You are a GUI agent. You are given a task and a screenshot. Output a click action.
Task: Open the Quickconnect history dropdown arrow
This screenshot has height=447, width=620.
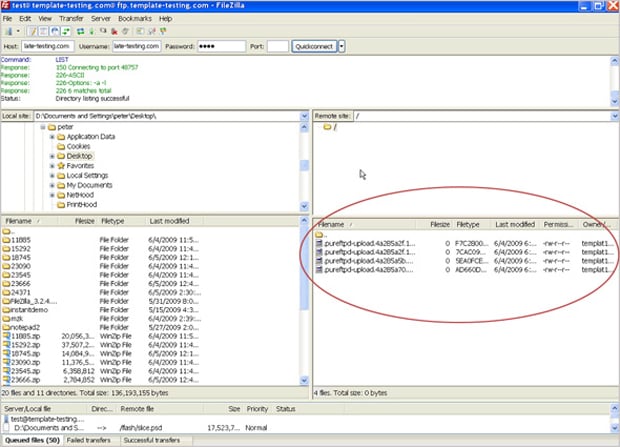pos(342,46)
